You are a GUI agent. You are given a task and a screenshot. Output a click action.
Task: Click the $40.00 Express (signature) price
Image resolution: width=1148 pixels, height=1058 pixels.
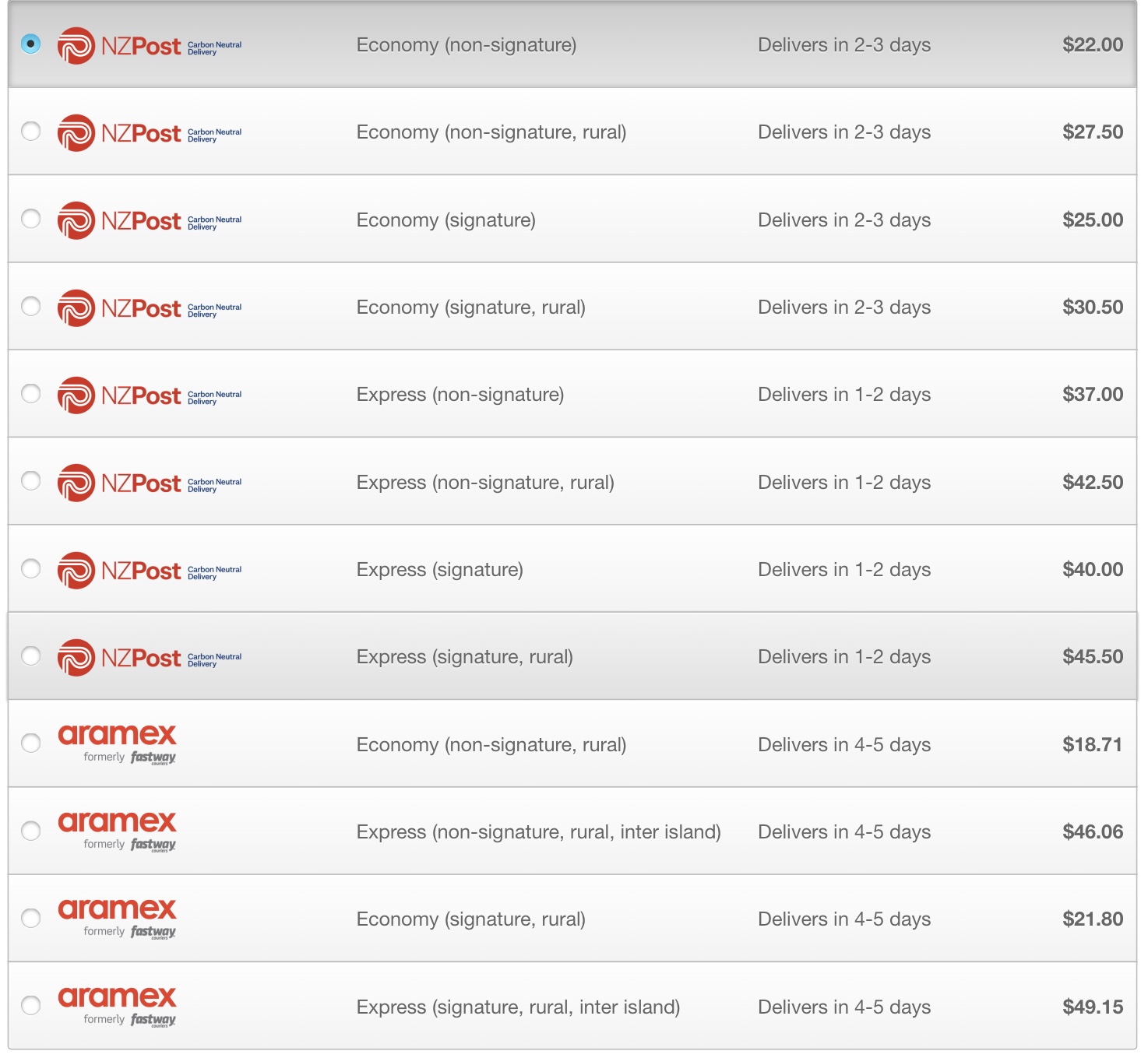tap(1092, 570)
